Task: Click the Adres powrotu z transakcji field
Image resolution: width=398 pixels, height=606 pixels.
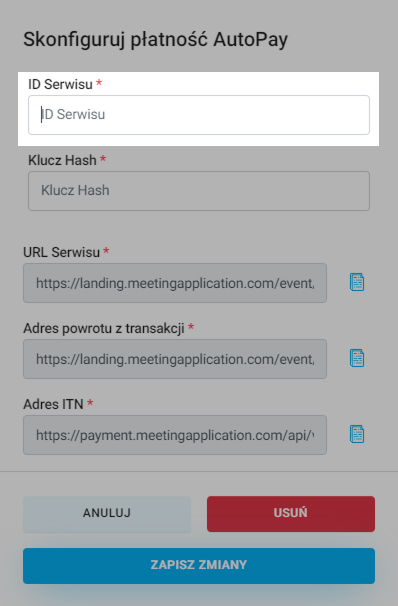Action: point(175,359)
